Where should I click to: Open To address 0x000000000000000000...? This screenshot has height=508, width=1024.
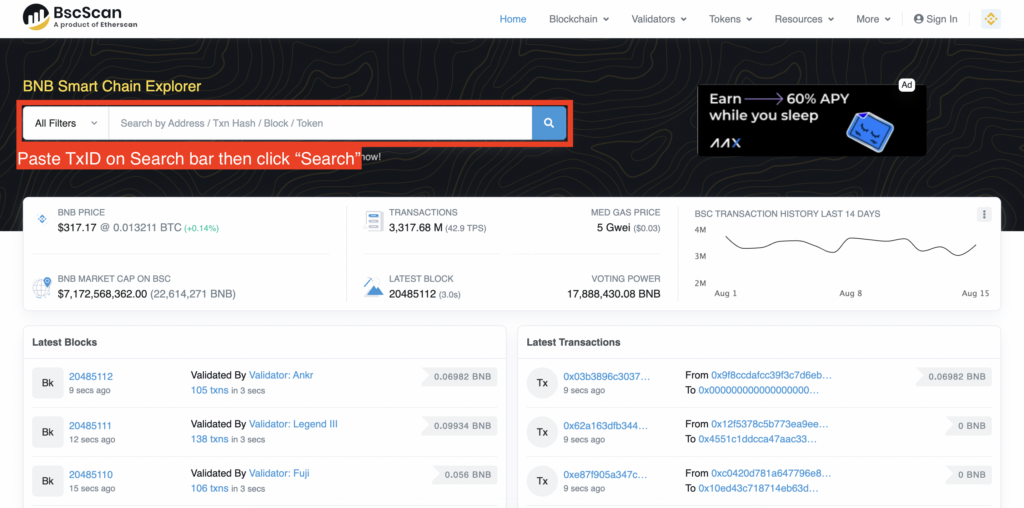[x=759, y=390]
